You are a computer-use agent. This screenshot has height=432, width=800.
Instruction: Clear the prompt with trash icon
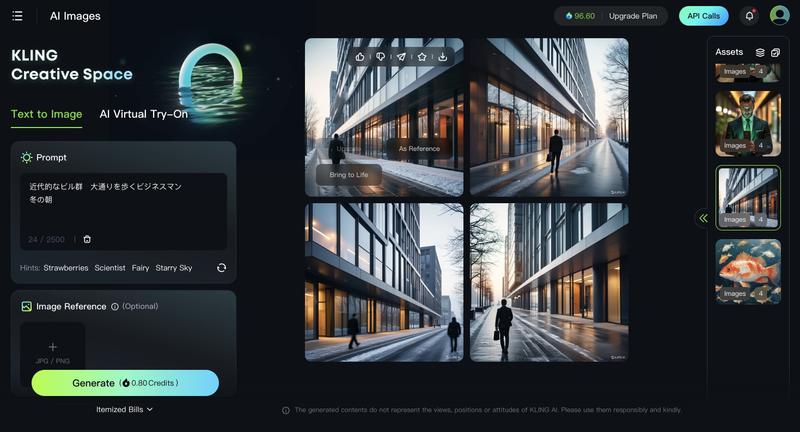click(87, 239)
